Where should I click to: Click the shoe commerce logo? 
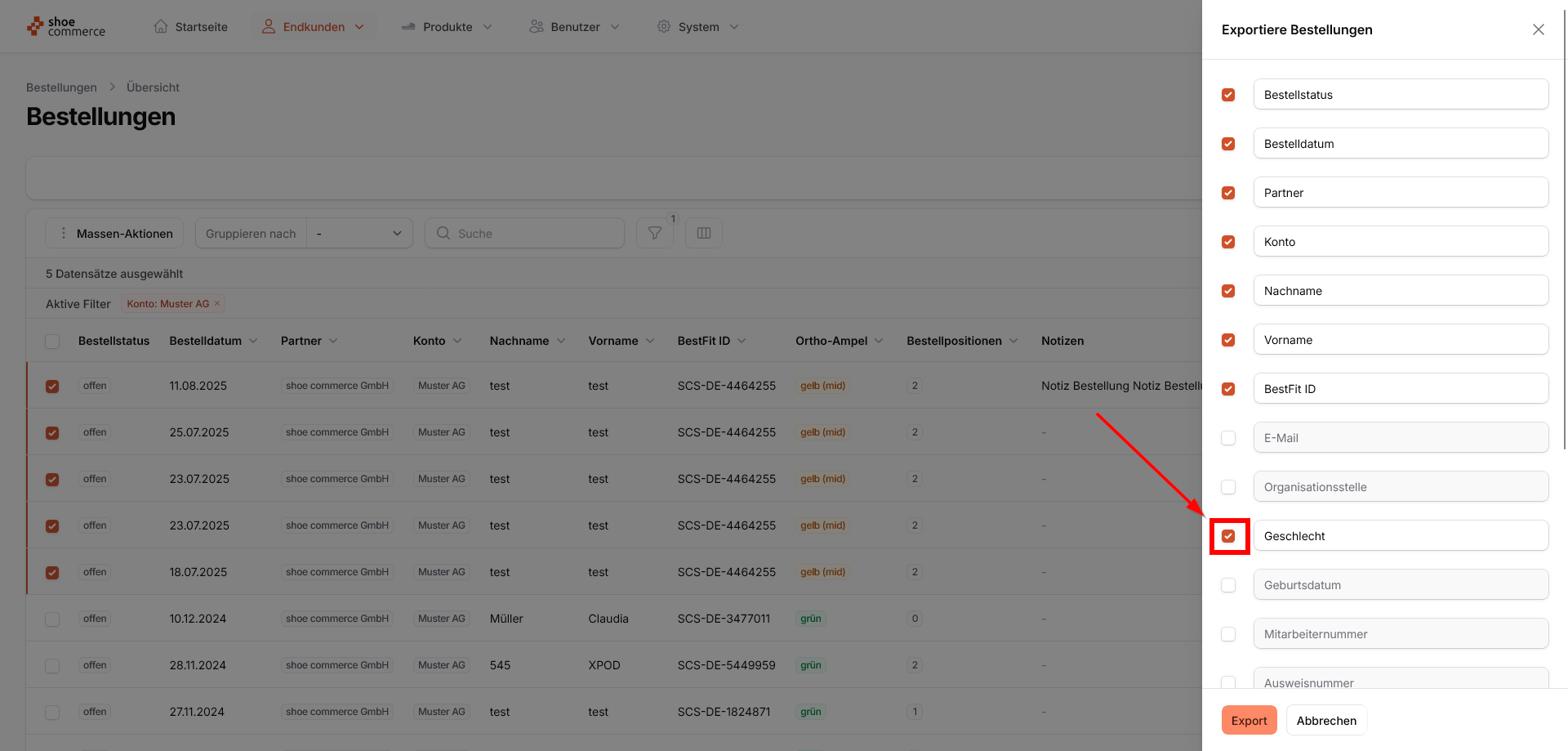[x=66, y=27]
